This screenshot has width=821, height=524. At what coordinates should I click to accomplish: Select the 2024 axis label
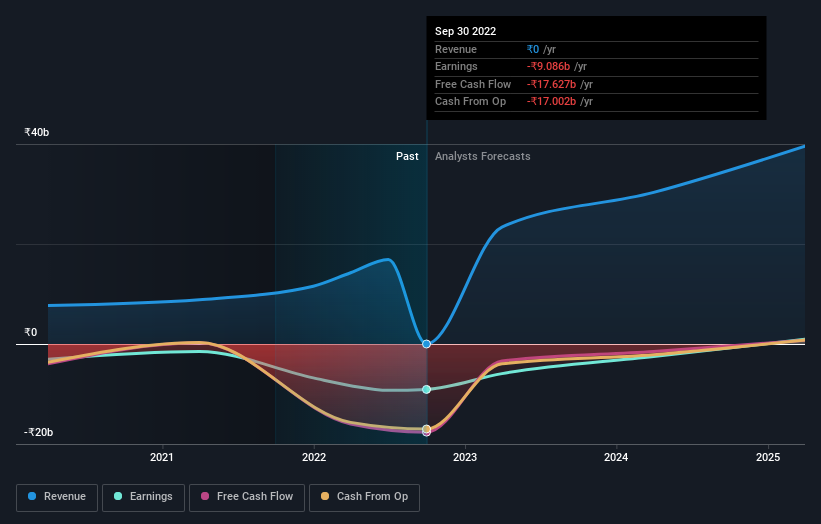click(x=616, y=457)
